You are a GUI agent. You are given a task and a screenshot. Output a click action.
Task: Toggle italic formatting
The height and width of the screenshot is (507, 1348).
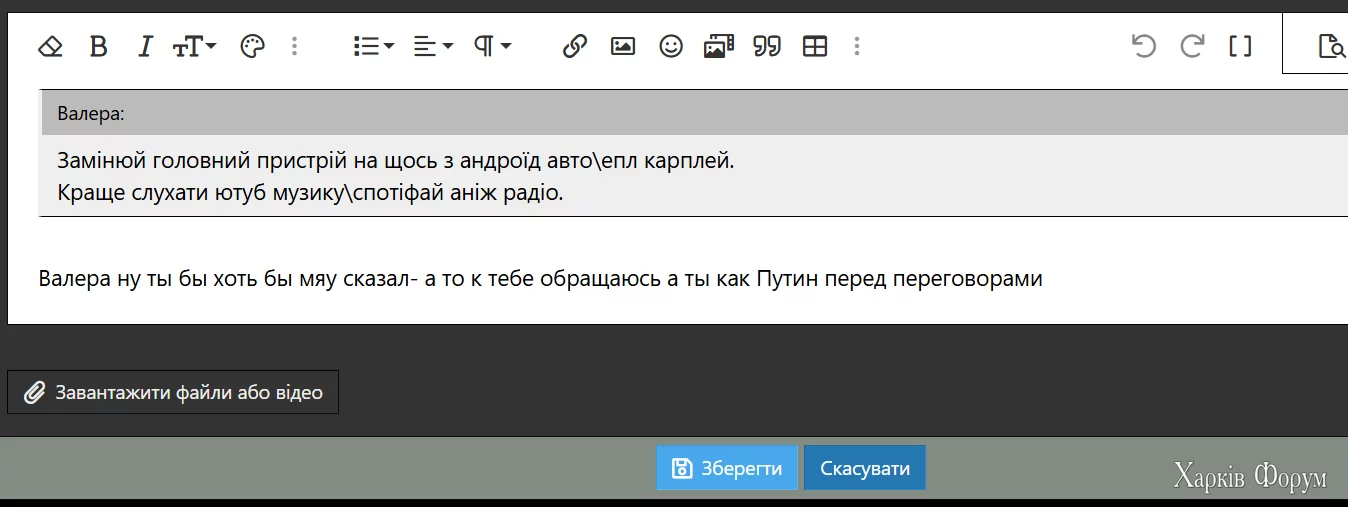(145, 46)
